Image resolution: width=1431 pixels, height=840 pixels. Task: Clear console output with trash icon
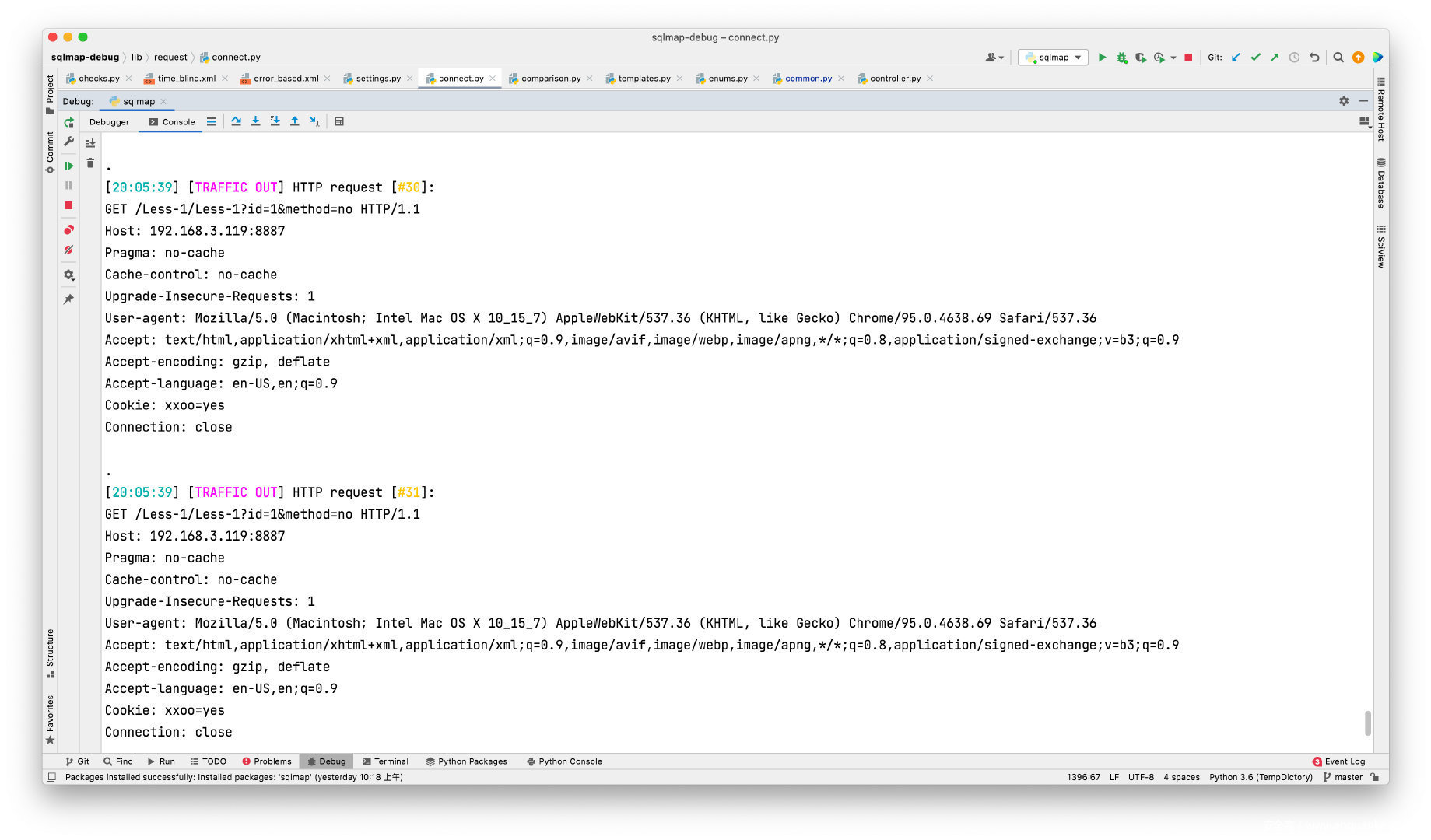tap(90, 163)
